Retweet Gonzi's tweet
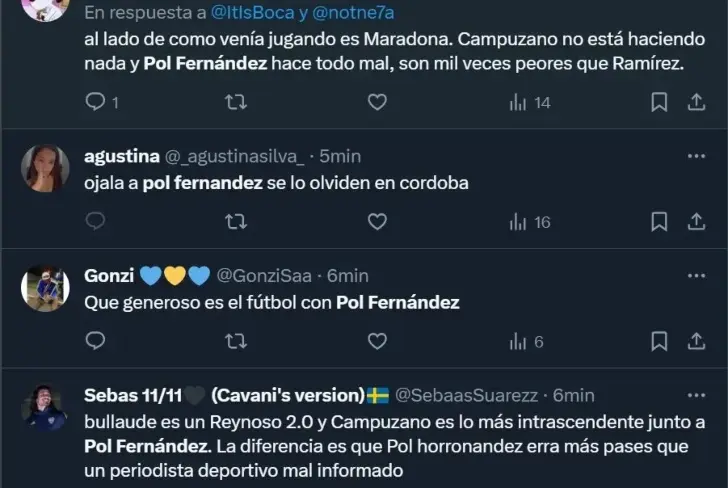This screenshot has width=728, height=488. [x=236, y=342]
